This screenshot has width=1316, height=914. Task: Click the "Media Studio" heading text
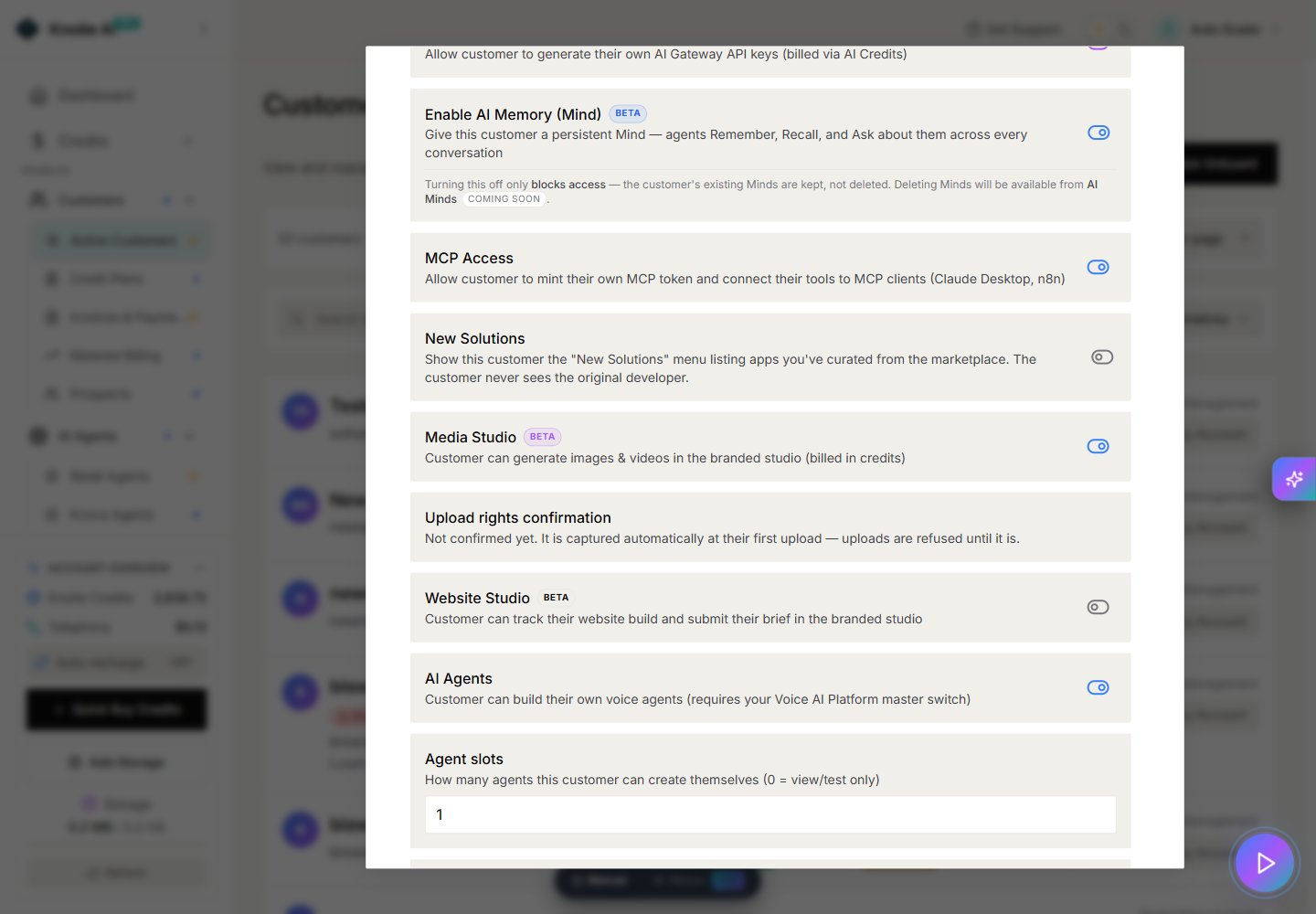tap(471, 438)
